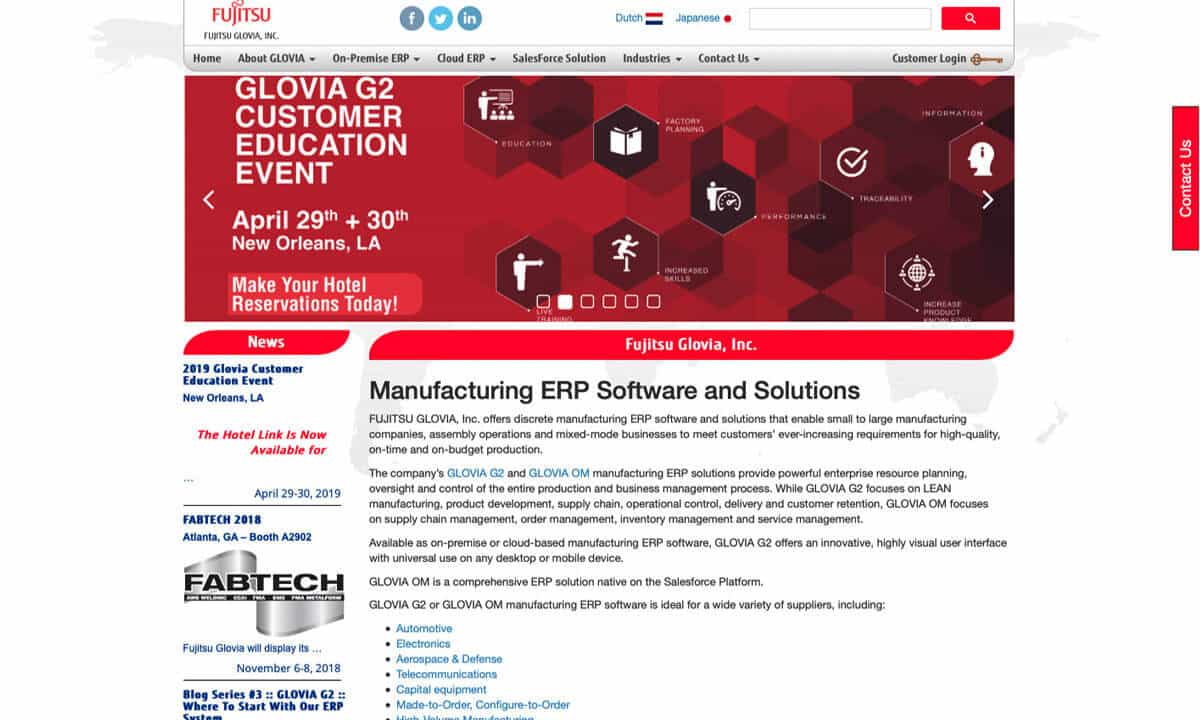
Task: Click the red search magnifier button
Action: coord(970,18)
